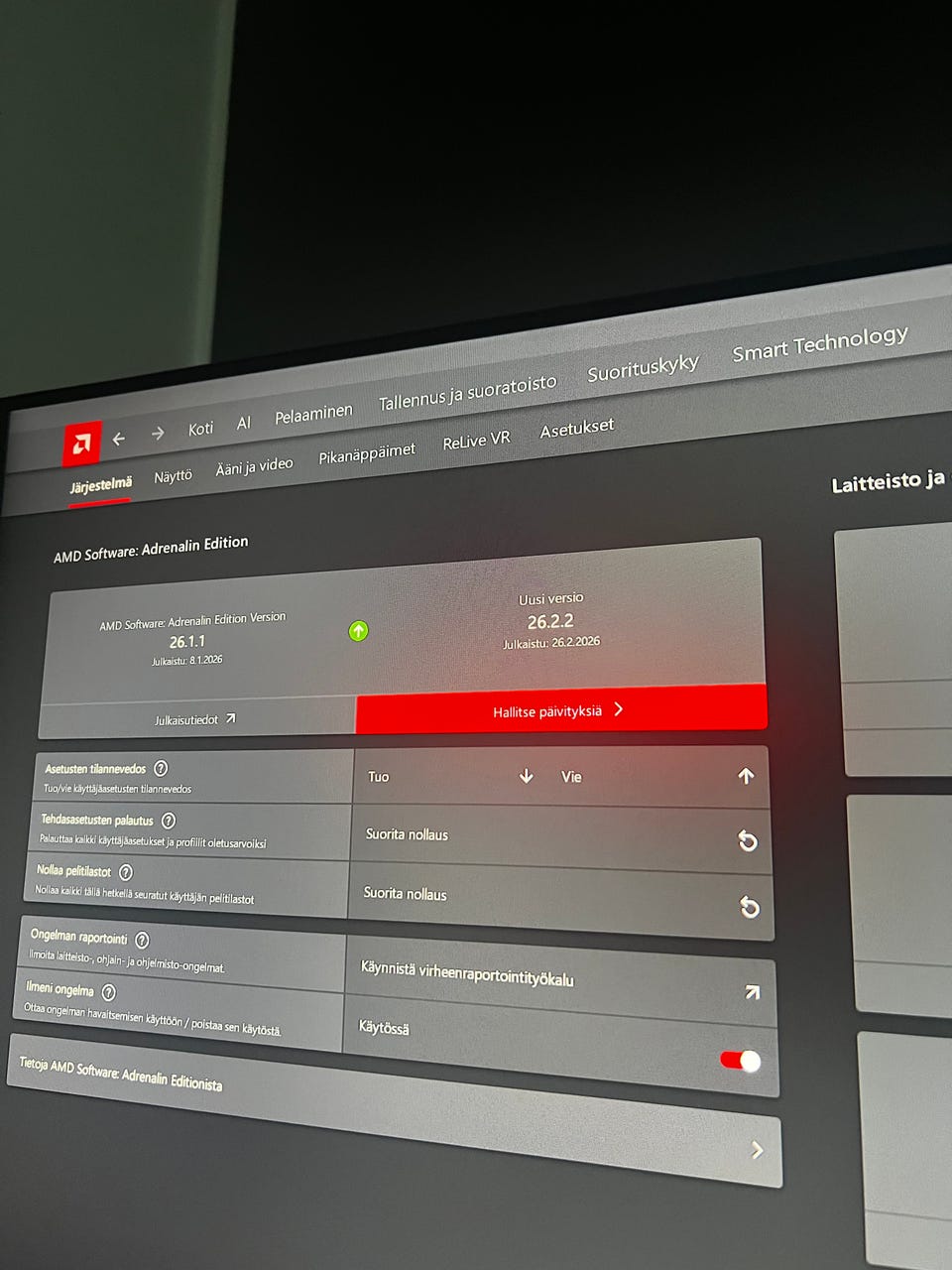Viewport: 952px width, 1270px height.
Task: Click the Julkaistu: 26.2.2026 date text
Action: click(551, 643)
